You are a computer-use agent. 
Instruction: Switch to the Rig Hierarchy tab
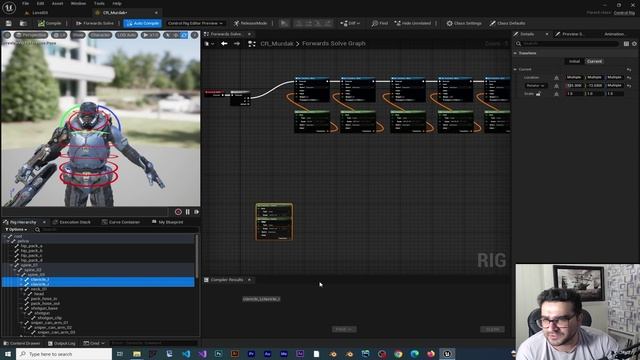[23, 222]
